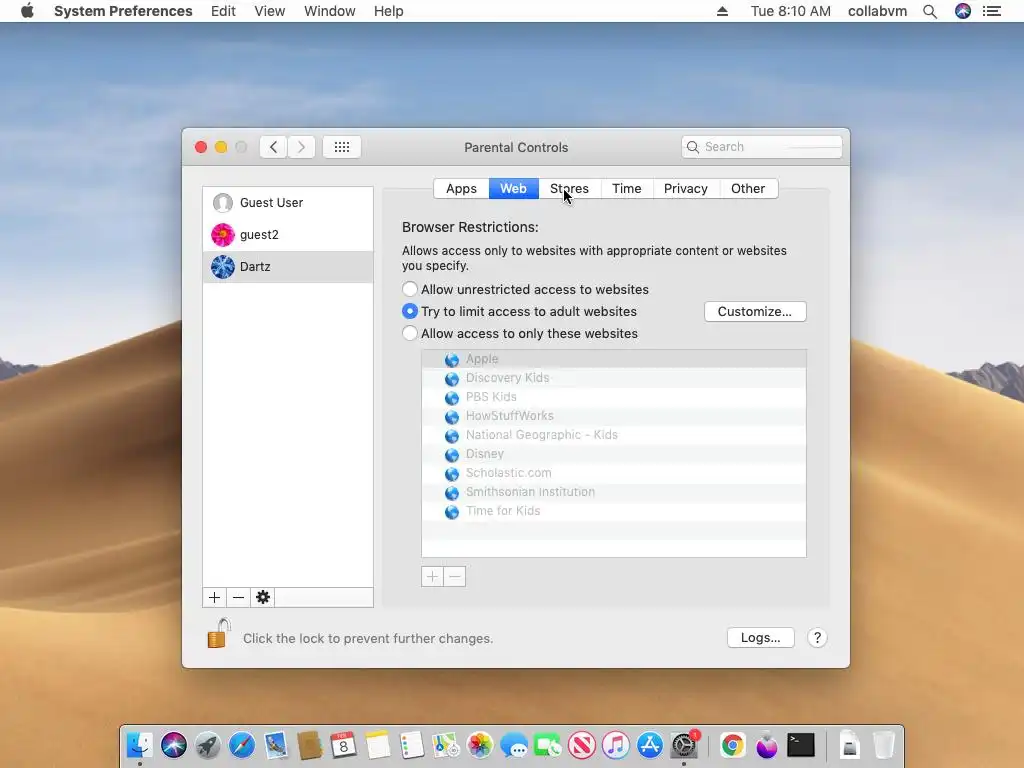Screen dimensions: 1024x768
Task: Open Photos in the Dock
Action: pos(479,745)
